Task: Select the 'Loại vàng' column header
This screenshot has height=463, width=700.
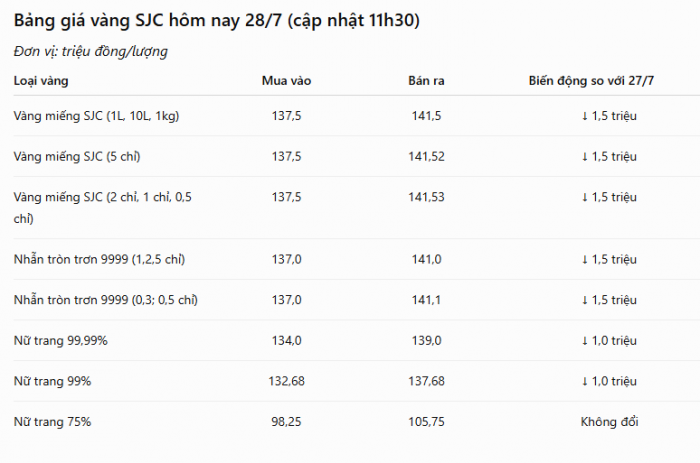Action: [x=41, y=81]
